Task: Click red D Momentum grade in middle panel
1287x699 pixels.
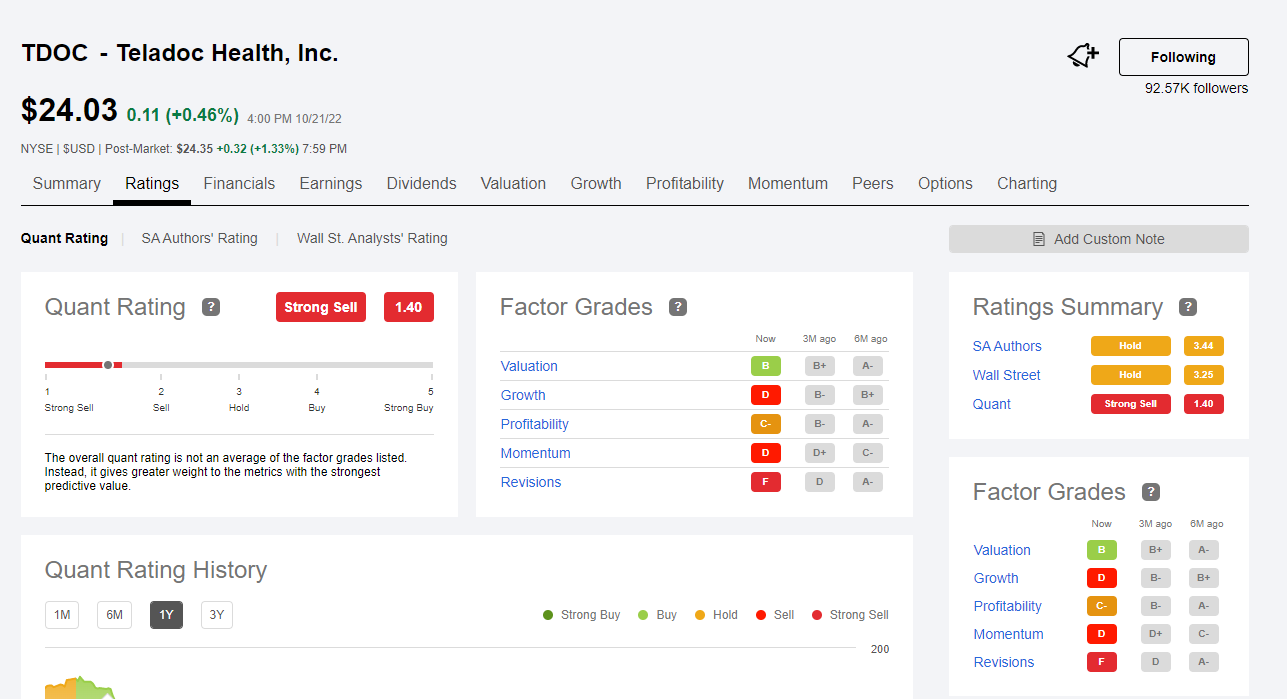Action: [766, 453]
